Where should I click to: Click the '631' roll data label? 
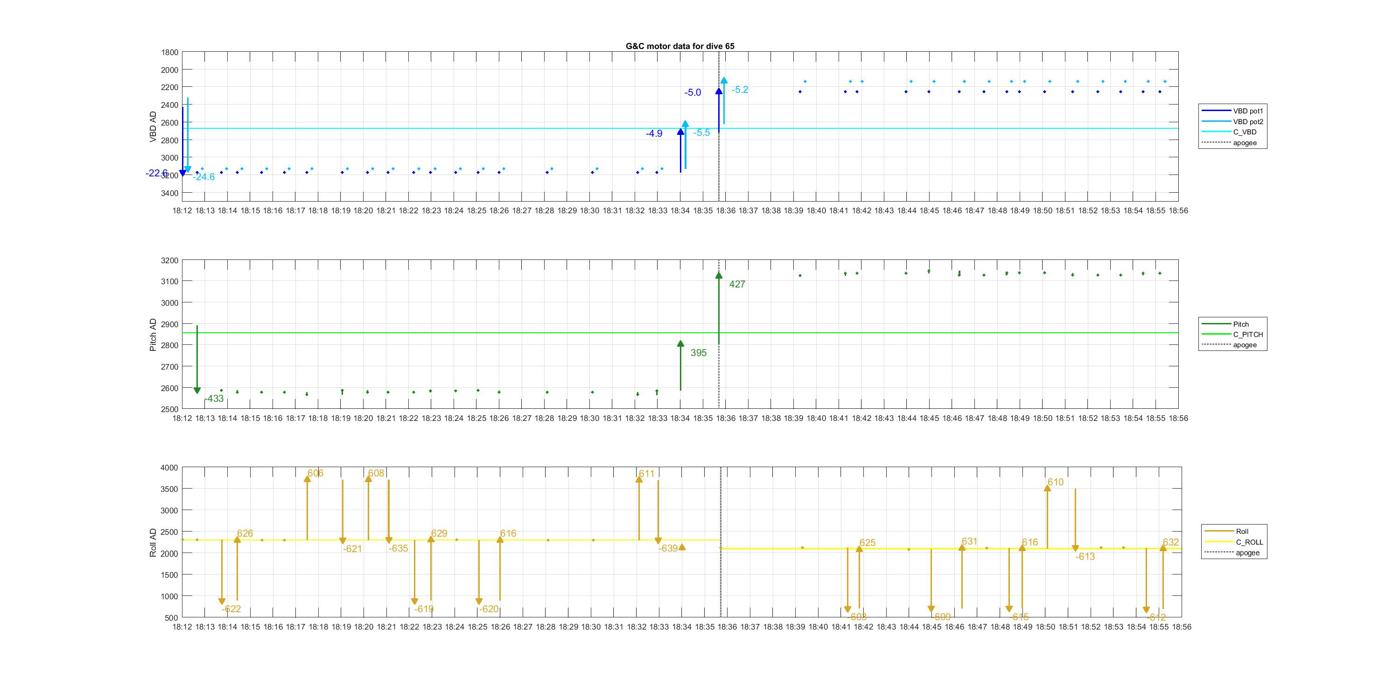click(969, 541)
